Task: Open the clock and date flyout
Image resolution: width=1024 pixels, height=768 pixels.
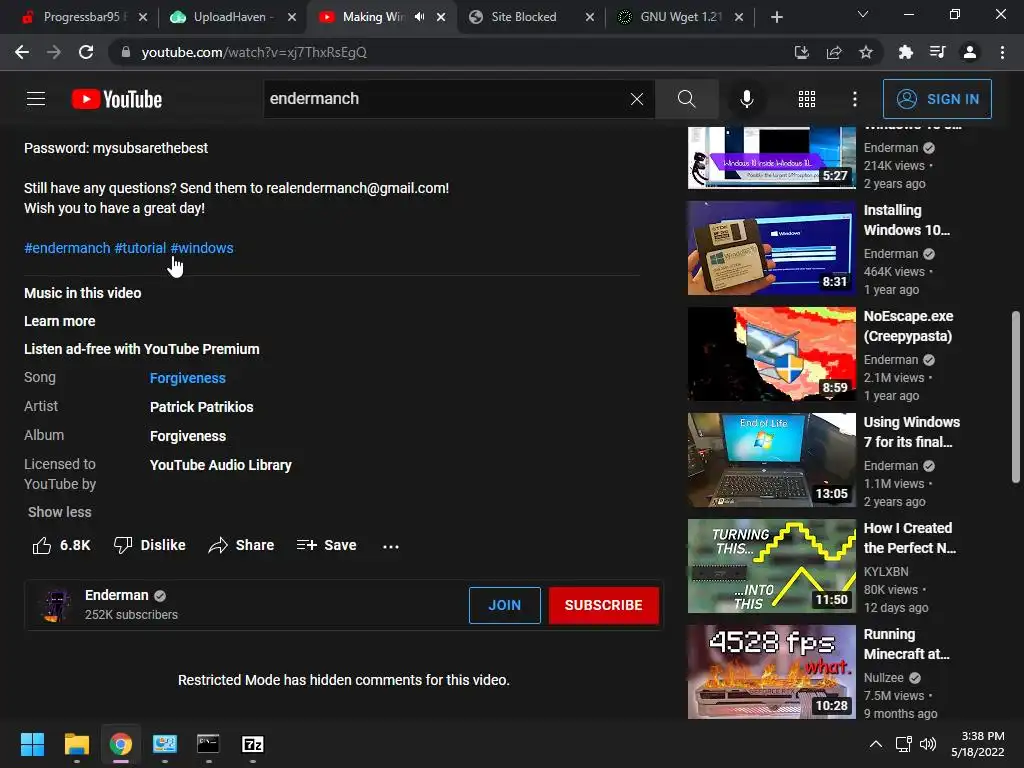Action: tap(978, 744)
